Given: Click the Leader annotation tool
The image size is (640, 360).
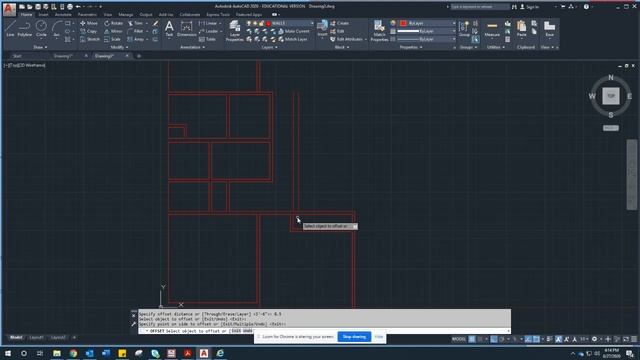Looking at the screenshot, I should (x=209, y=31).
